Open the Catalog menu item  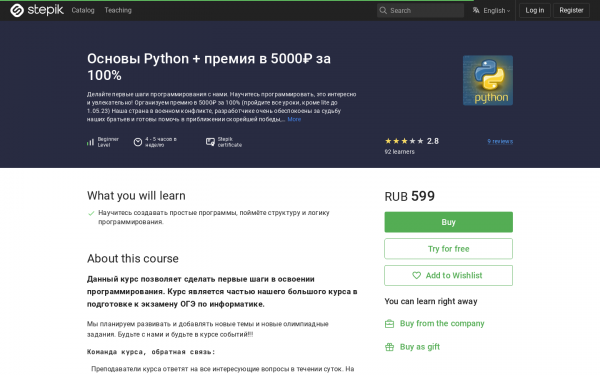coord(83,10)
